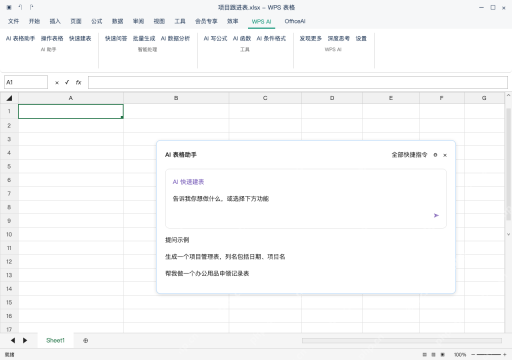Viewport: 512px width, 360px height.
Task: Open the 文件 menu
Action: pos(13,21)
